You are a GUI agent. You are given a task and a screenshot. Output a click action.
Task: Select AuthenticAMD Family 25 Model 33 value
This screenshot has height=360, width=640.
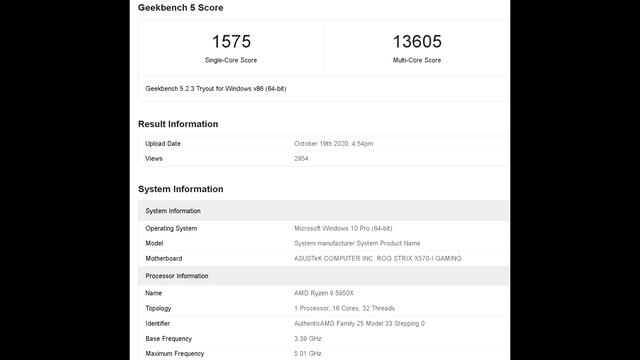pyautogui.click(x=359, y=324)
